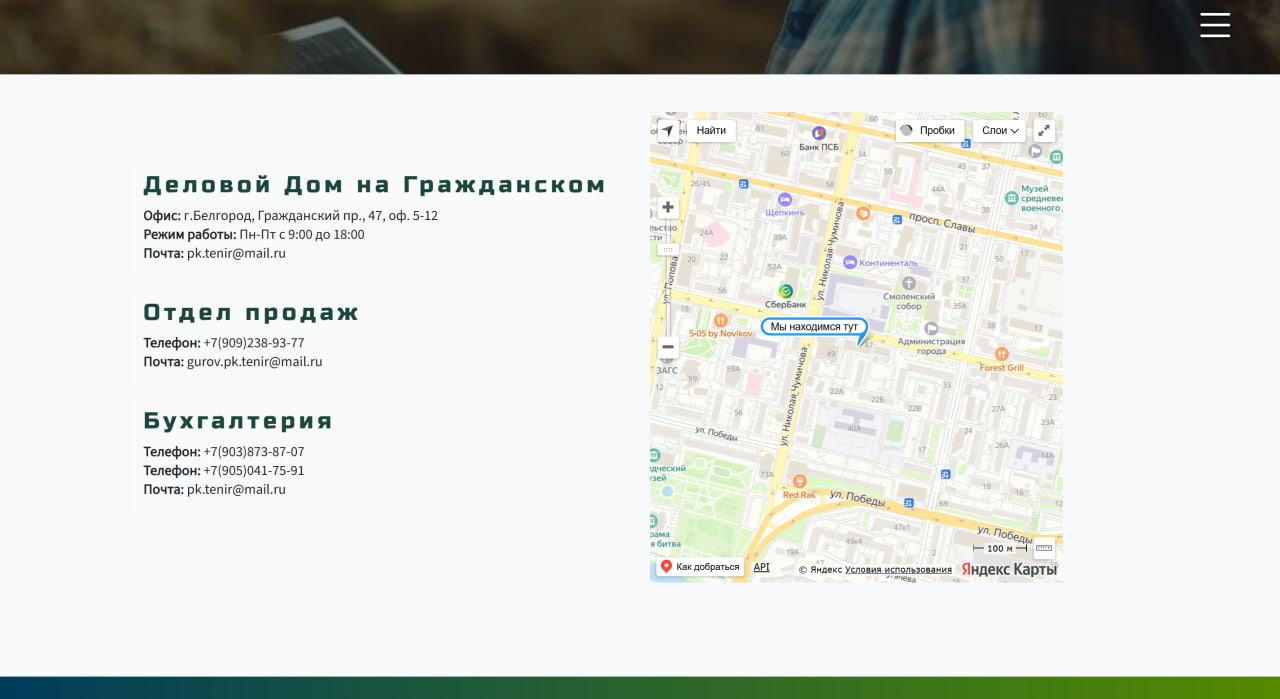Click the office address line text
The image size is (1280, 699).
click(x=291, y=216)
